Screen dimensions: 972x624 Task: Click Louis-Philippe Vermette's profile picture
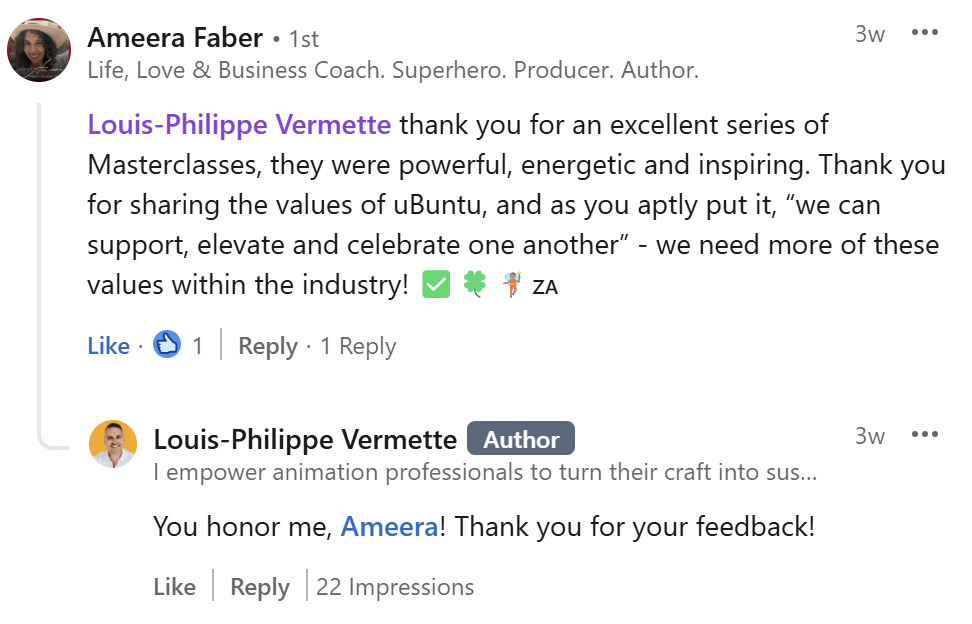click(x=113, y=444)
